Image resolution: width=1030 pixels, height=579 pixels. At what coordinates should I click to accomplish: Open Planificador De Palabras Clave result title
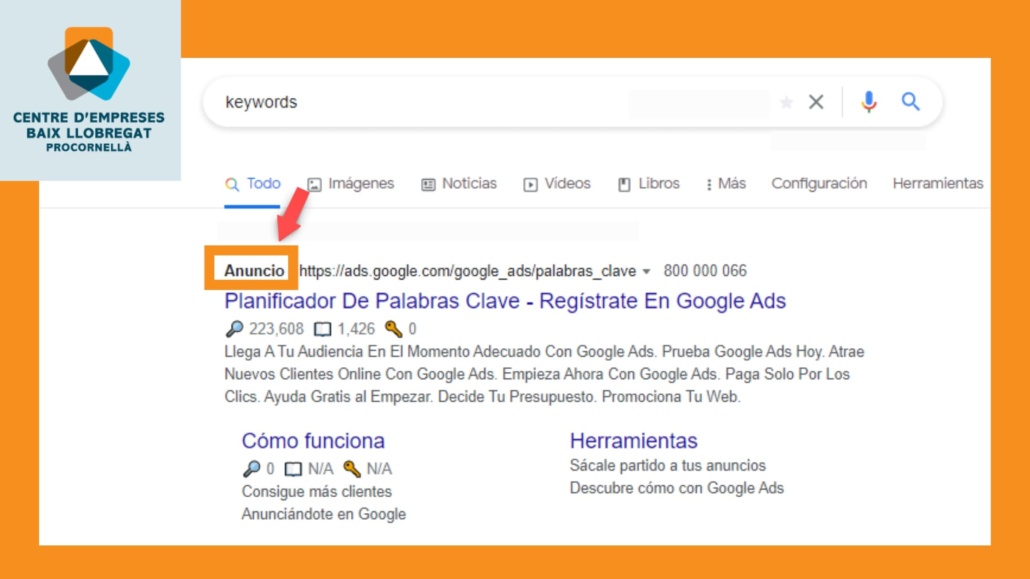click(x=505, y=301)
